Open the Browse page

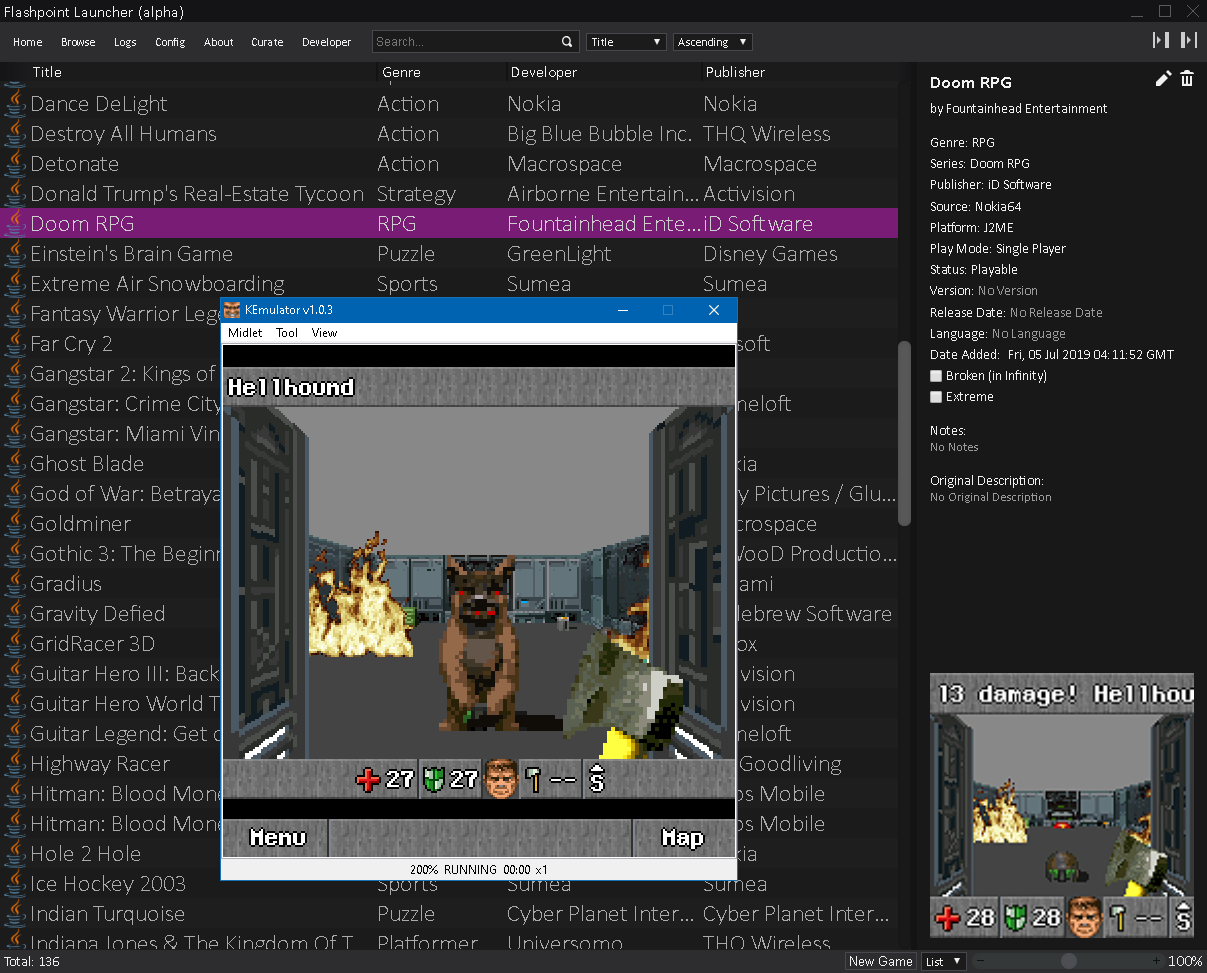click(78, 42)
